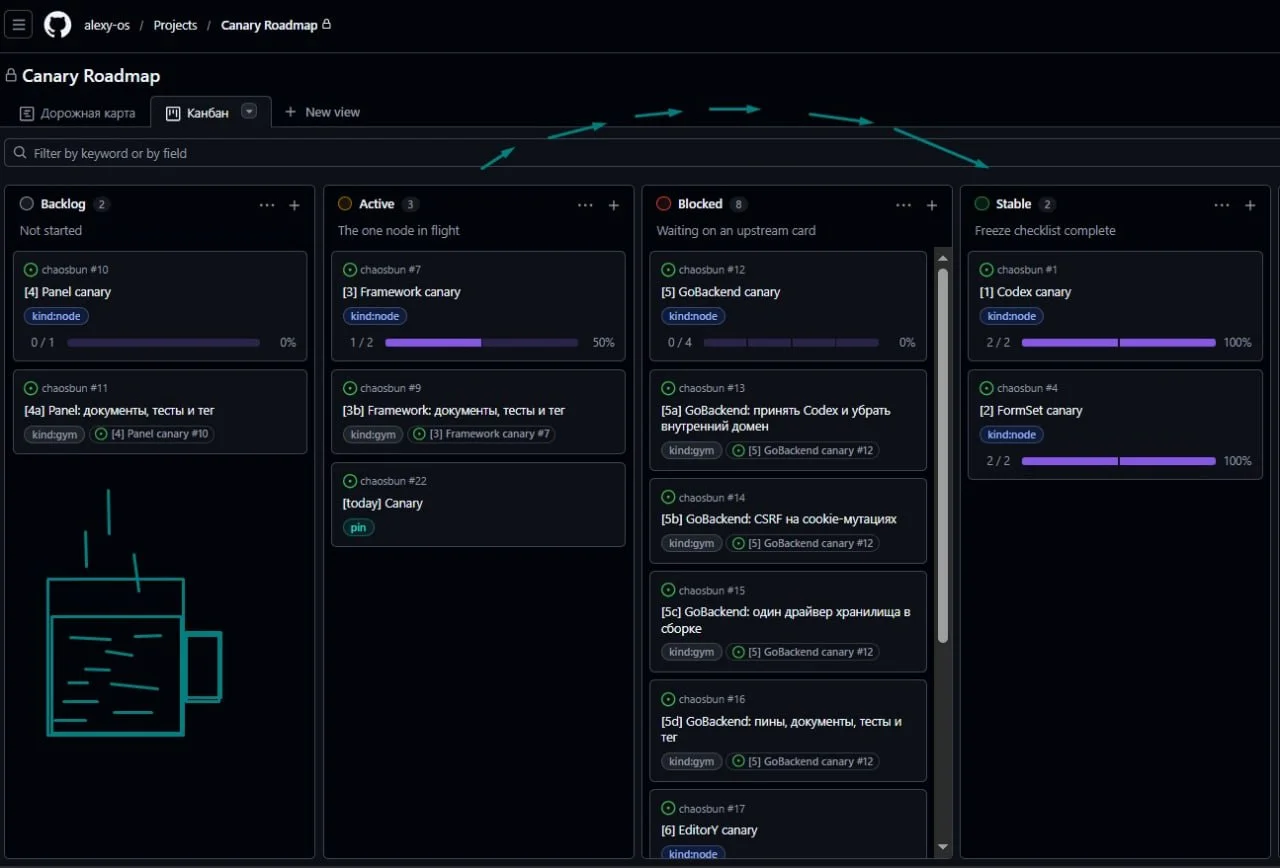Open the Канбан view options dropdown
This screenshot has height=868, width=1280.
point(249,111)
